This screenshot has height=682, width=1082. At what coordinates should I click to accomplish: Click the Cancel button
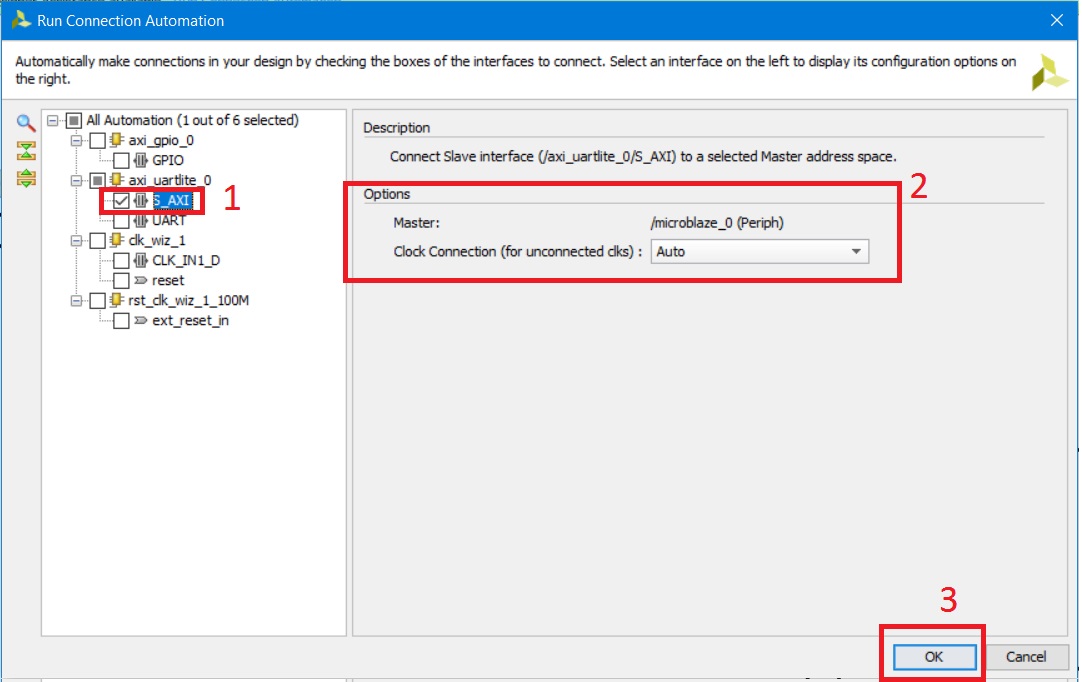[x=1025, y=657]
